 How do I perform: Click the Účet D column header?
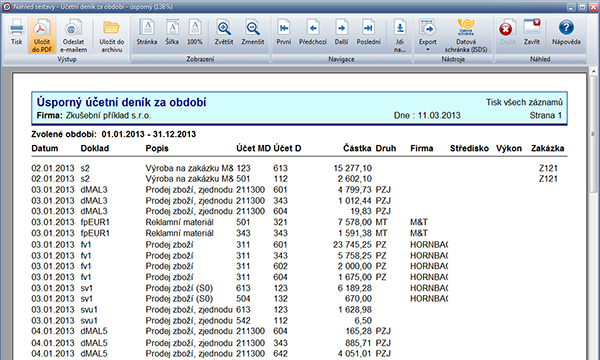(287, 148)
